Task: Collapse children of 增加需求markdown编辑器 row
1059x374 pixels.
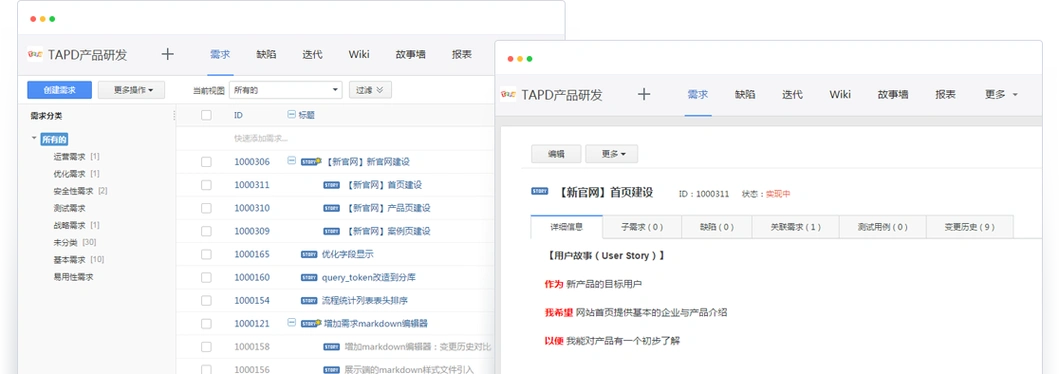Action: coord(291,323)
